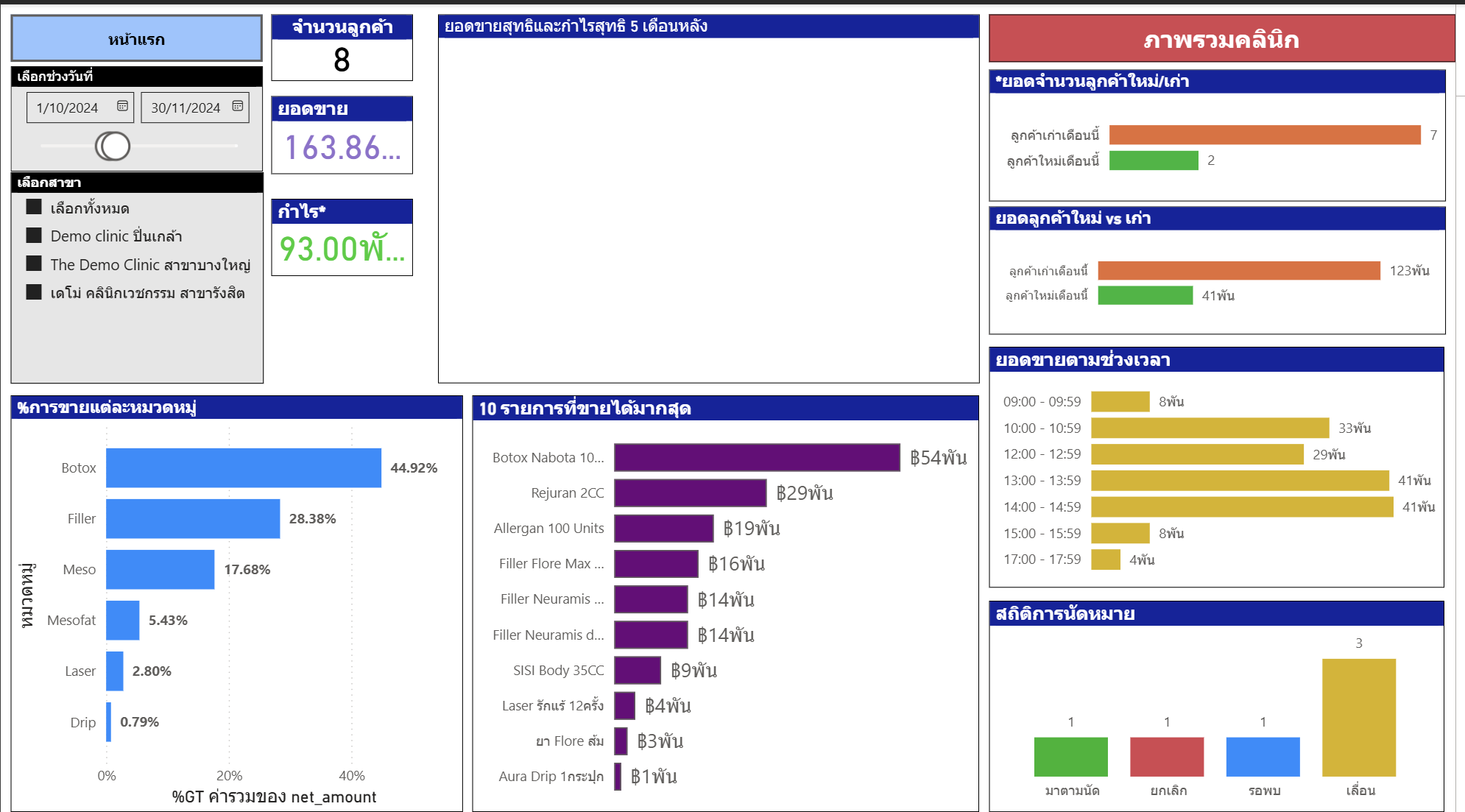Viewport: 1465px width, 812px height.
Task: Click the start date field showing 1/10/2024
Action: click(x=70, y=107)
